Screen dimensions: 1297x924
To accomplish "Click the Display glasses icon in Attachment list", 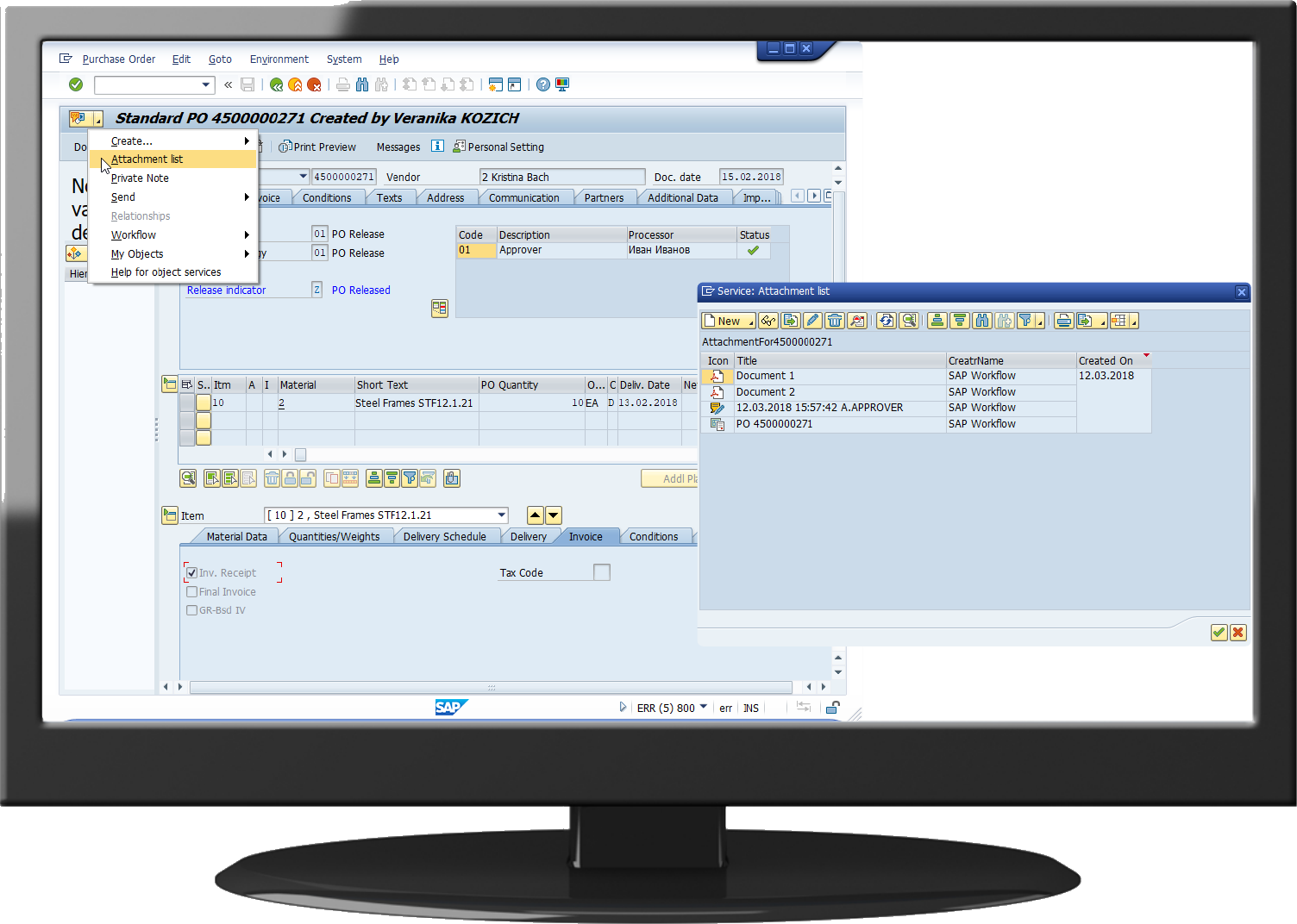I will click(x=768, y=321).
